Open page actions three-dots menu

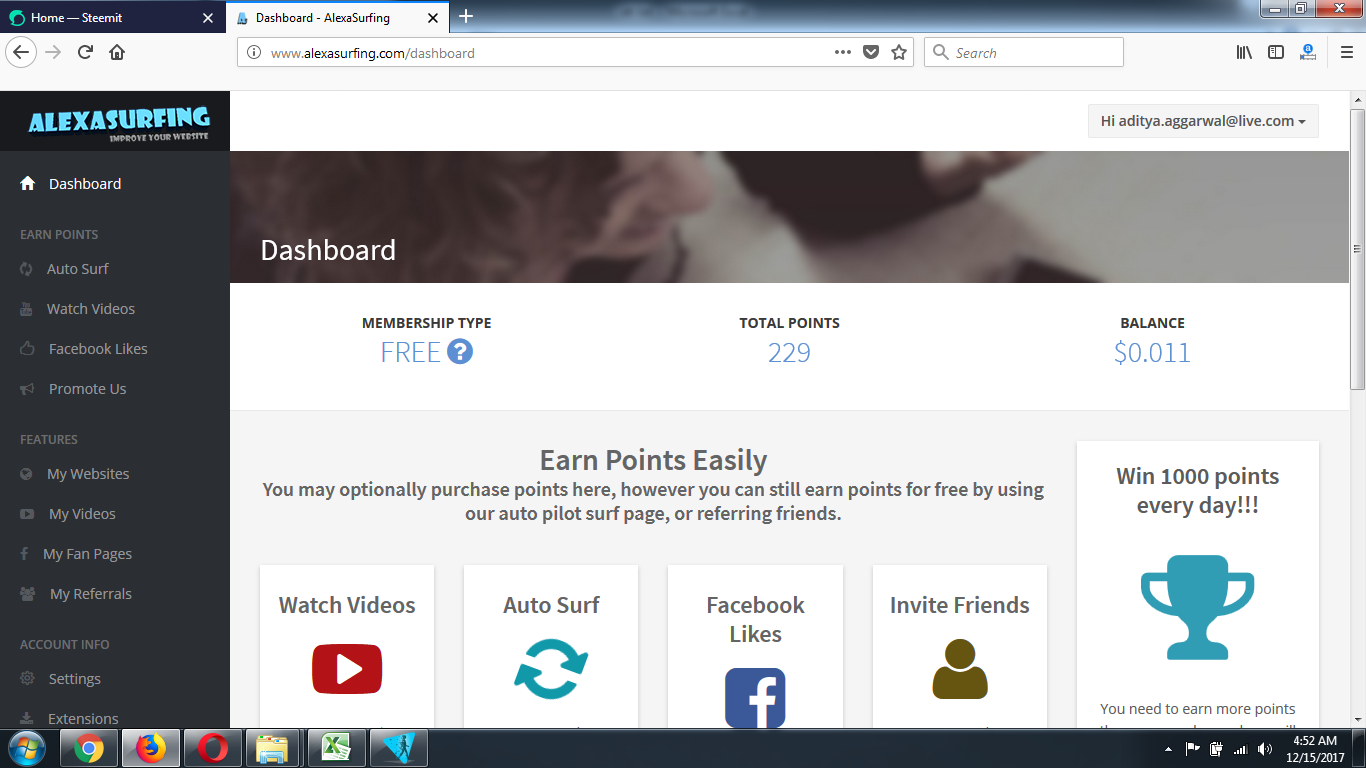843,52
